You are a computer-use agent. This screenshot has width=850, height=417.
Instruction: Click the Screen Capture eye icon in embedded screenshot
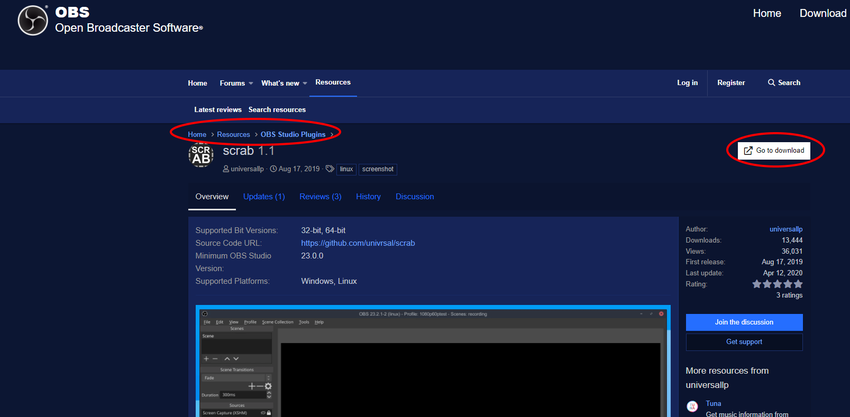262,413
